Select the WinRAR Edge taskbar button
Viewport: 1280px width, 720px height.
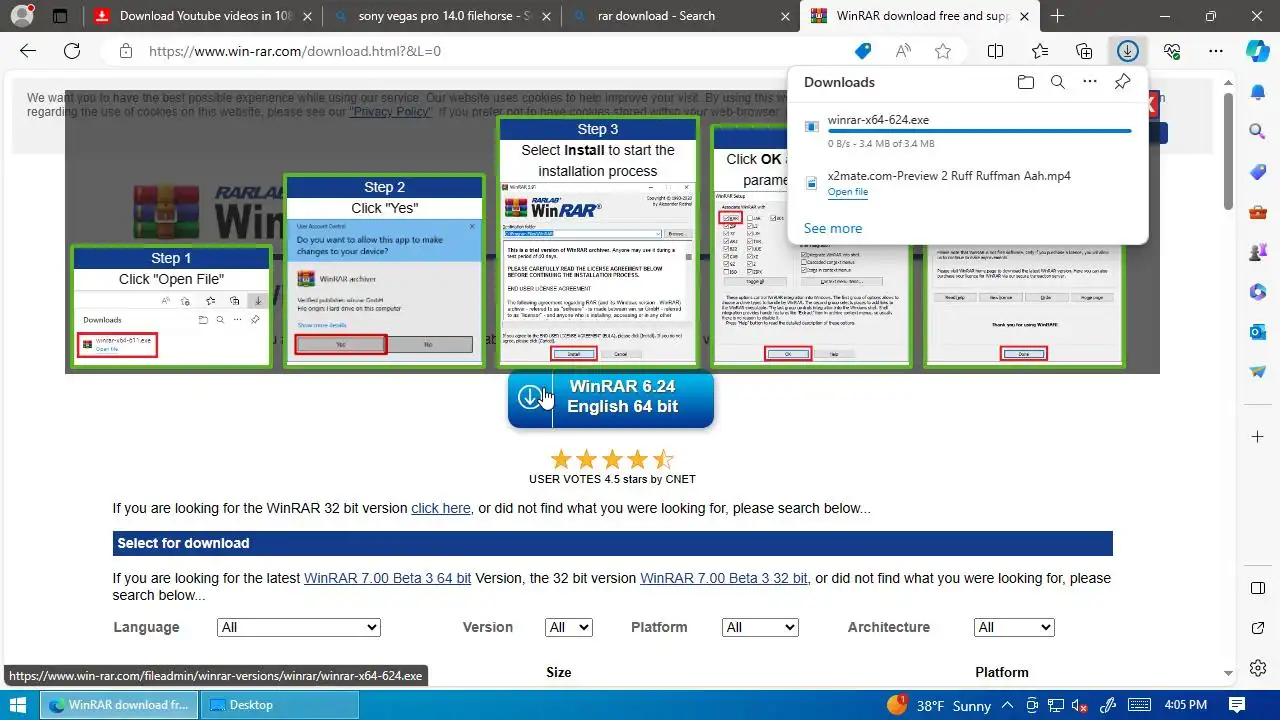(x=119, y=705)
